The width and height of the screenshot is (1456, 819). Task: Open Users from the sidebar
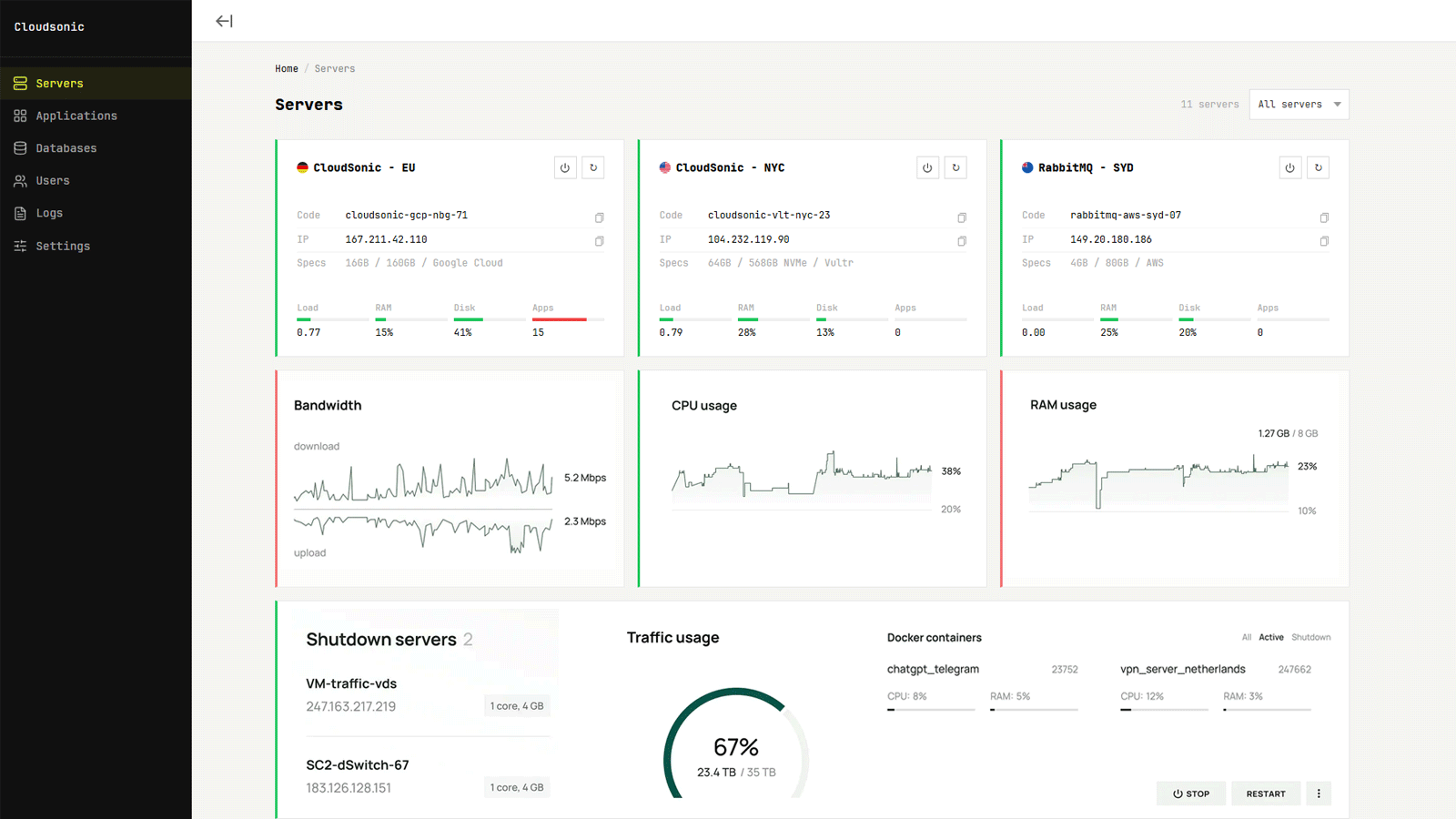[96, 180]
